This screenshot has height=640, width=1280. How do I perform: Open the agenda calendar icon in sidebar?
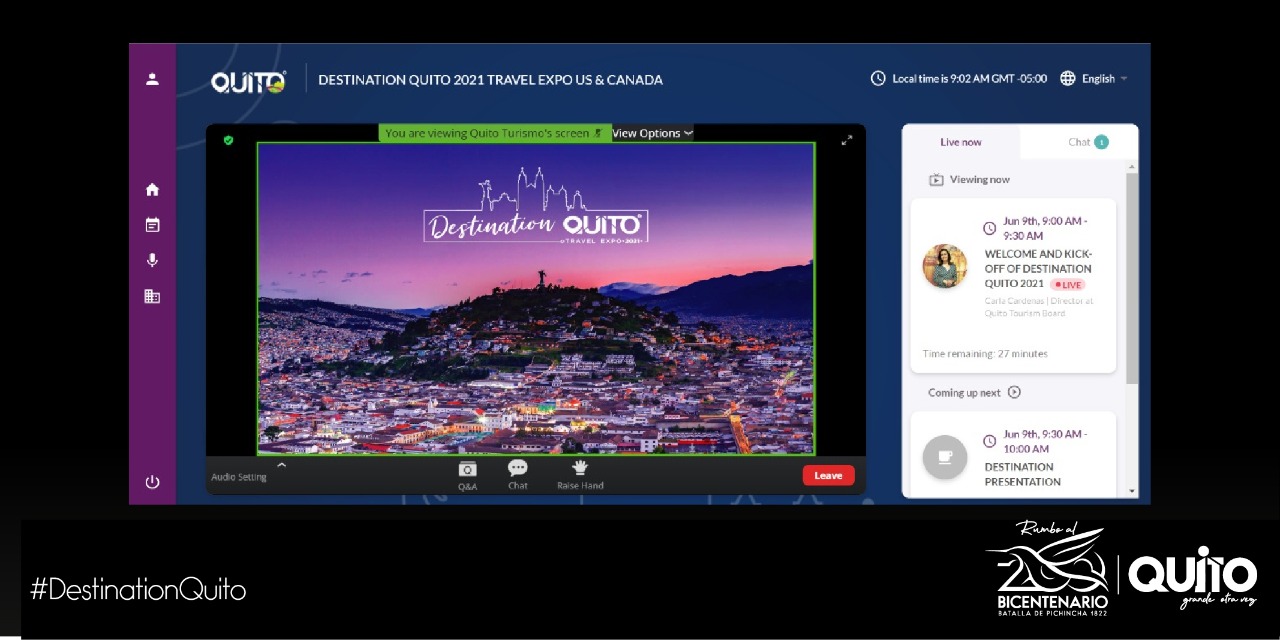tap(152, 226)
